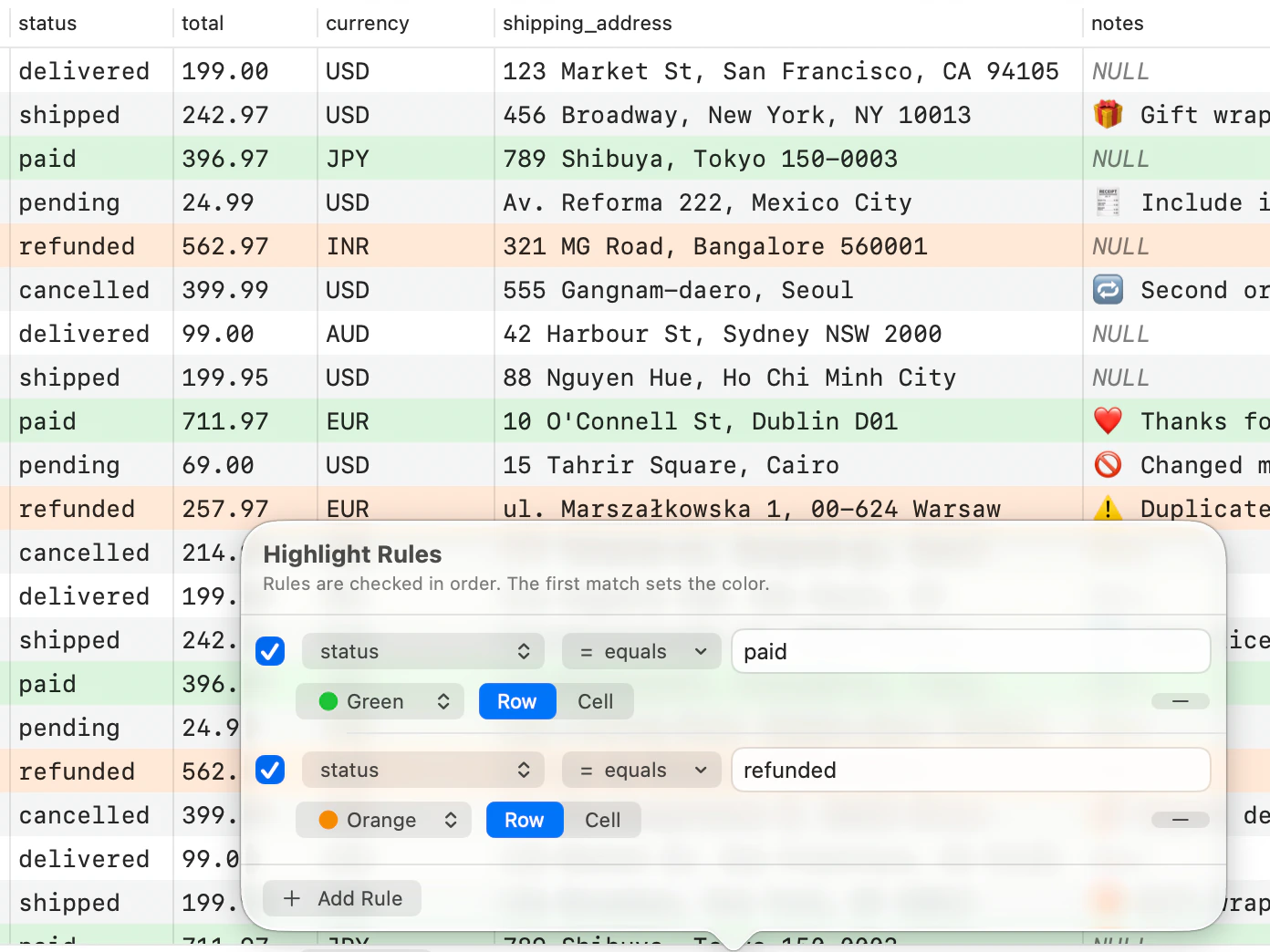1270x952 pixels.
Task: Click the 'shipping_address' column header
Action: pyautogui.click(x=788, y=24)
